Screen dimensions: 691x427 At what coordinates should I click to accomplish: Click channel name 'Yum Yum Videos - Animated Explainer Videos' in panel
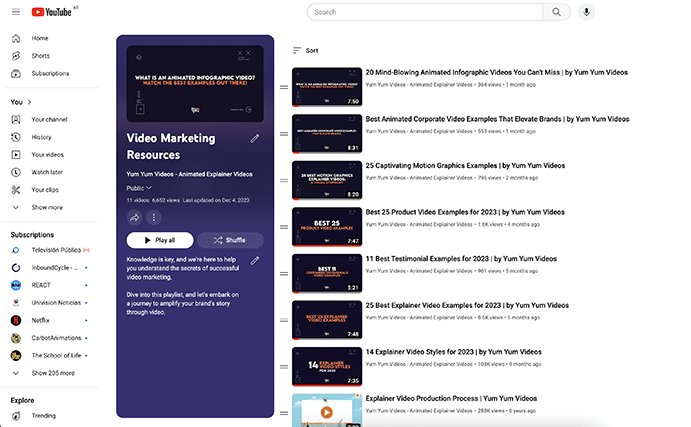point(189,175)
